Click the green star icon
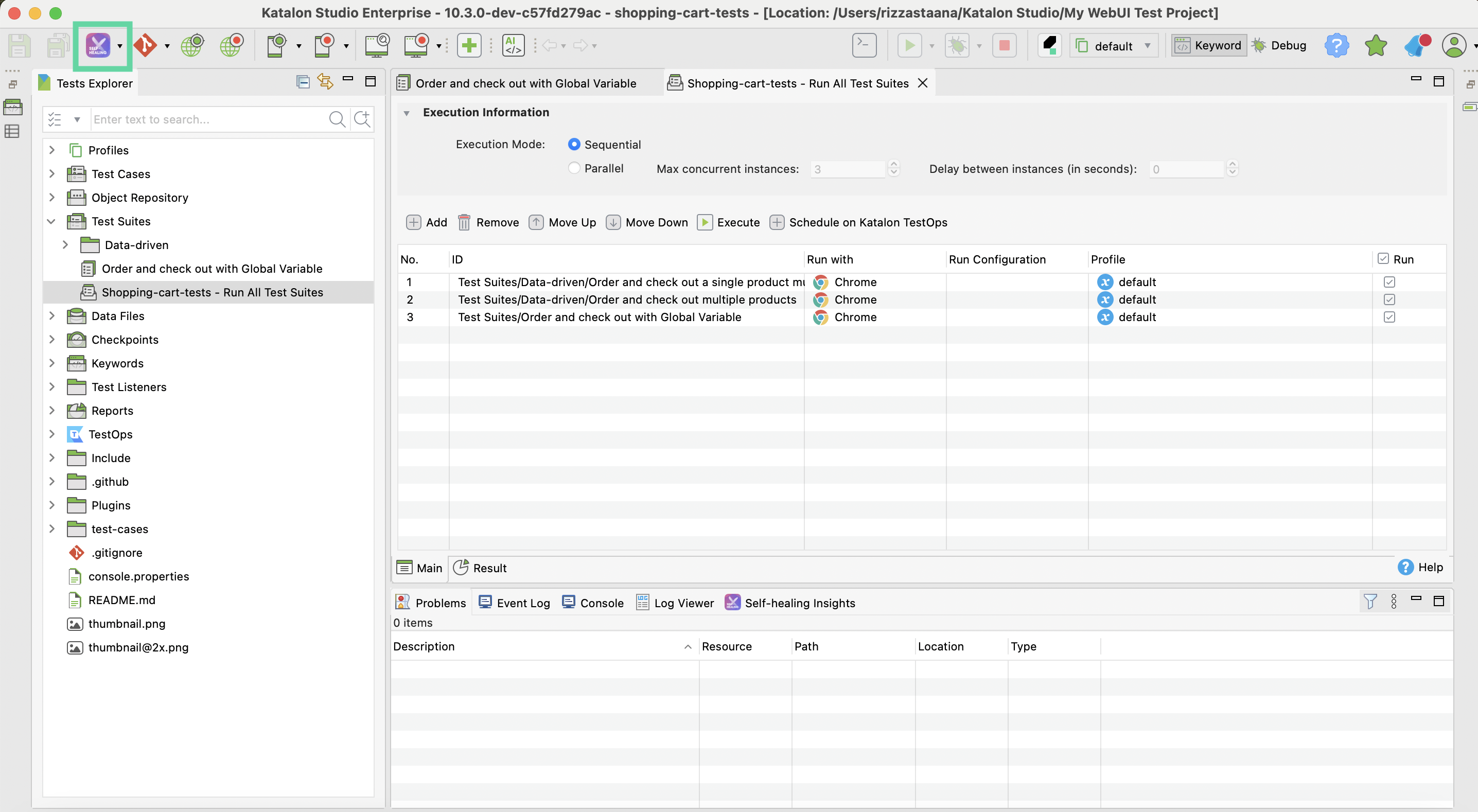The height and width of the screenshot is (812, 1478). [x=1376, y=45]
